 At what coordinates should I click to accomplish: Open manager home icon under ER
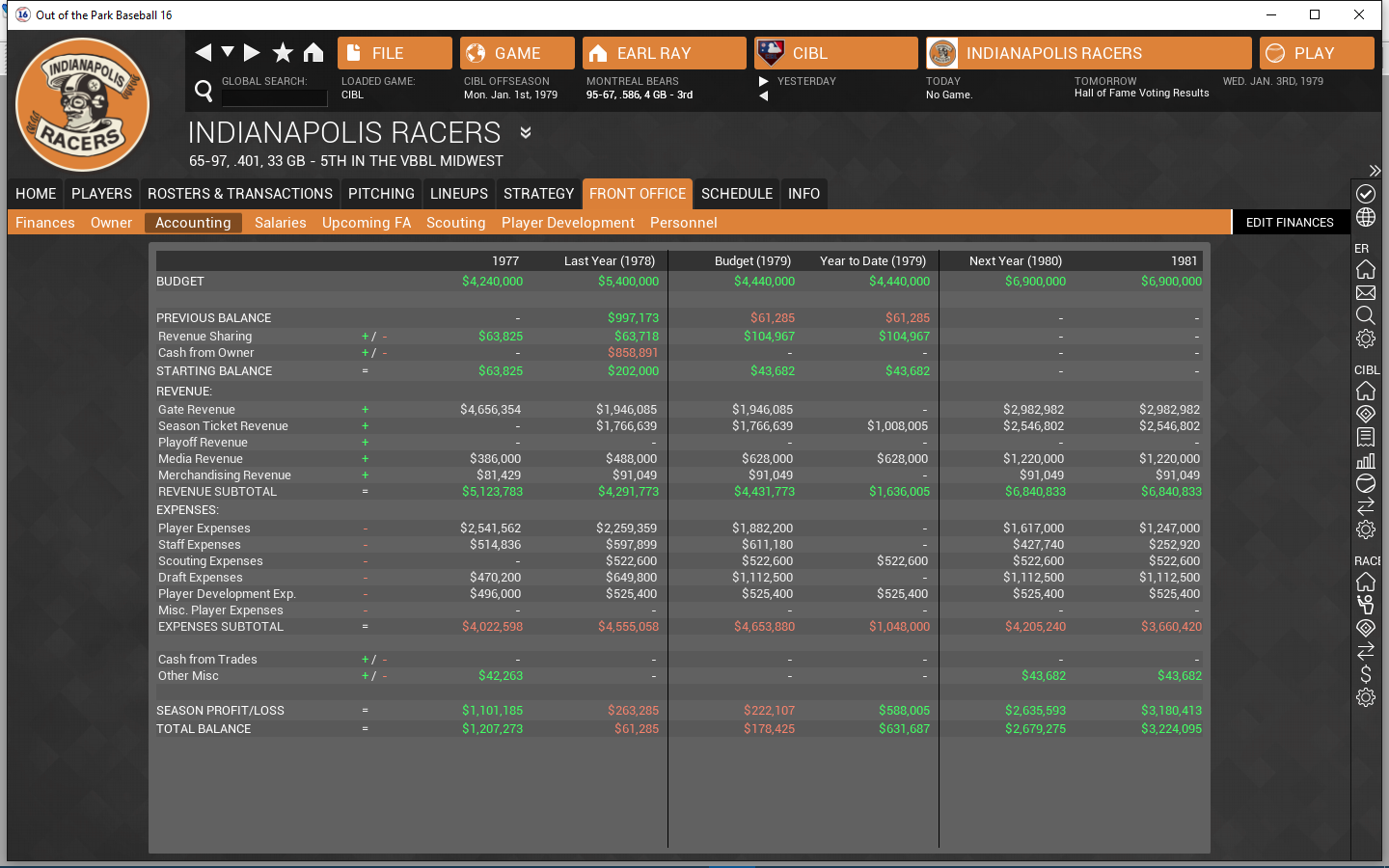click(1366, 269)
